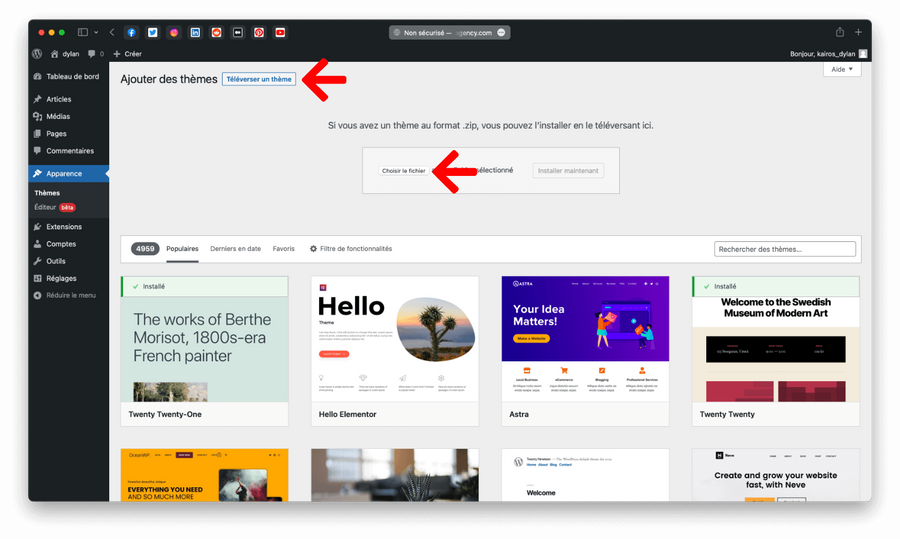Expand the Aide help dropdown

(x=842, y=69)
